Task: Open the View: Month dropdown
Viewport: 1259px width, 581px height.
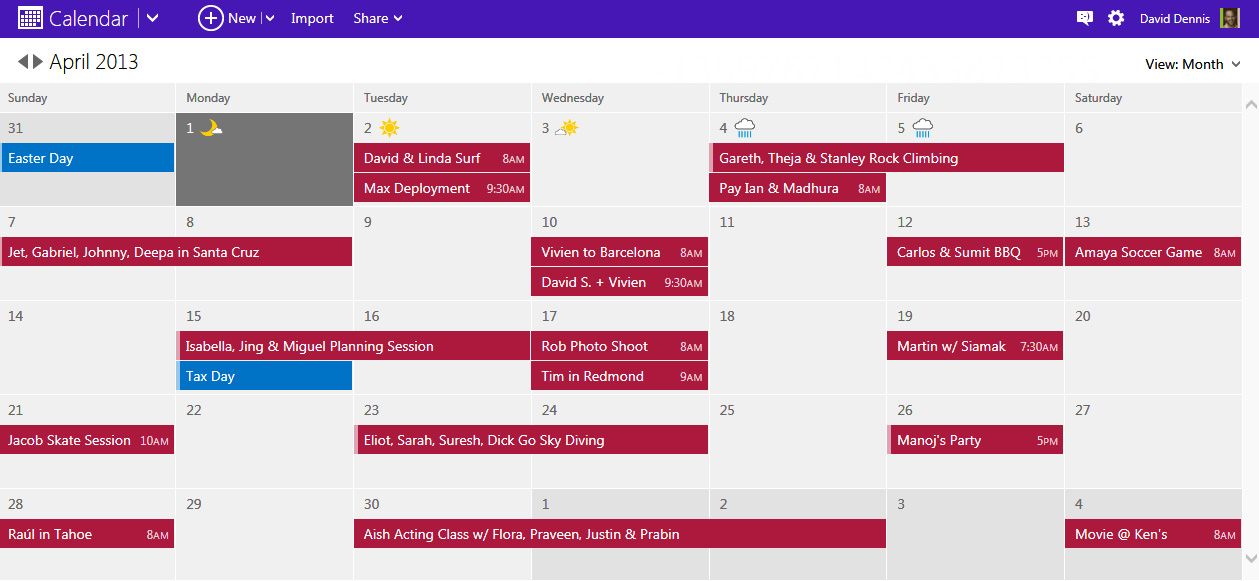Action: (x=1193, y=64)
